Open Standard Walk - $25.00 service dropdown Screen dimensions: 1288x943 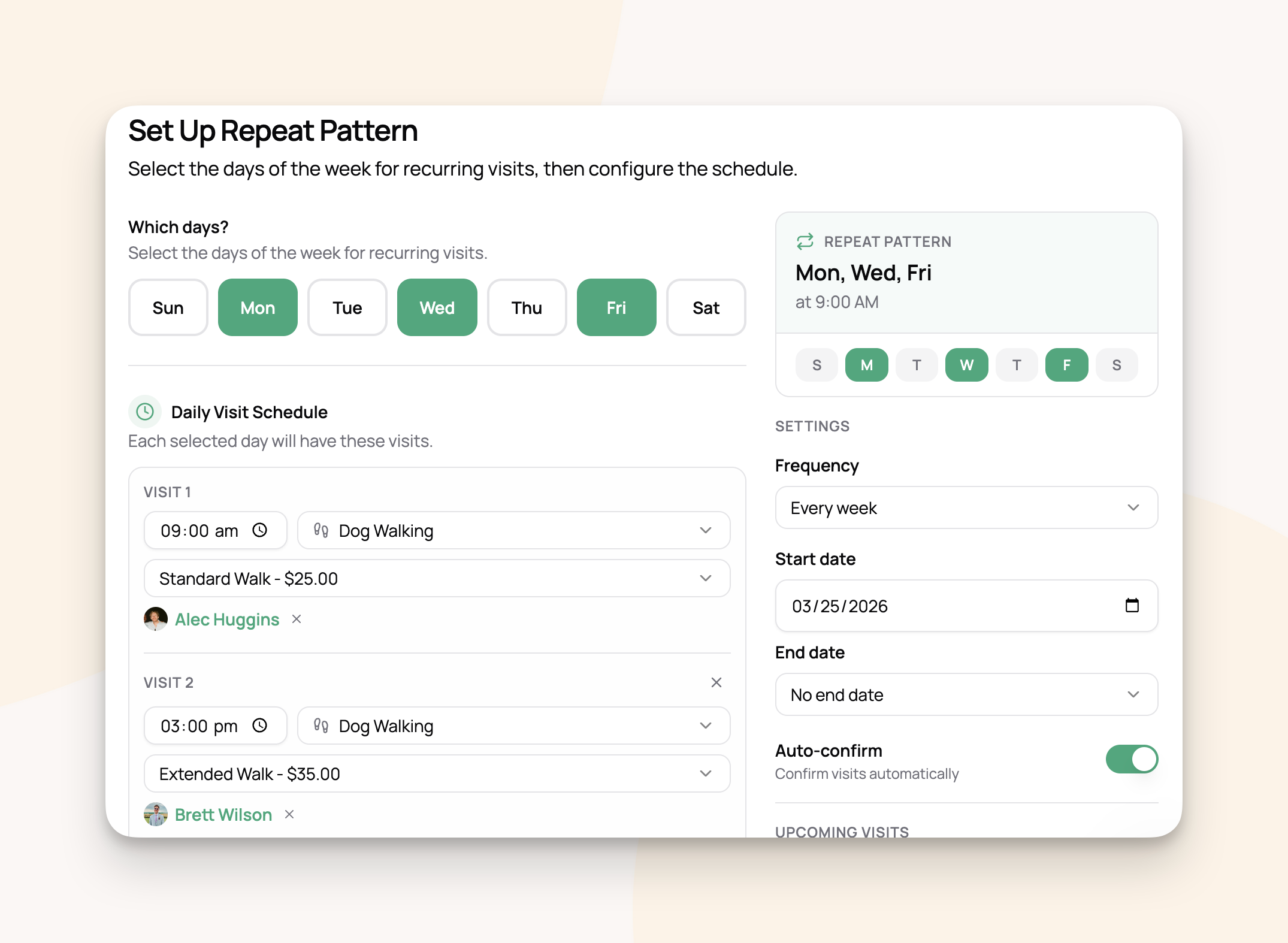436,578
